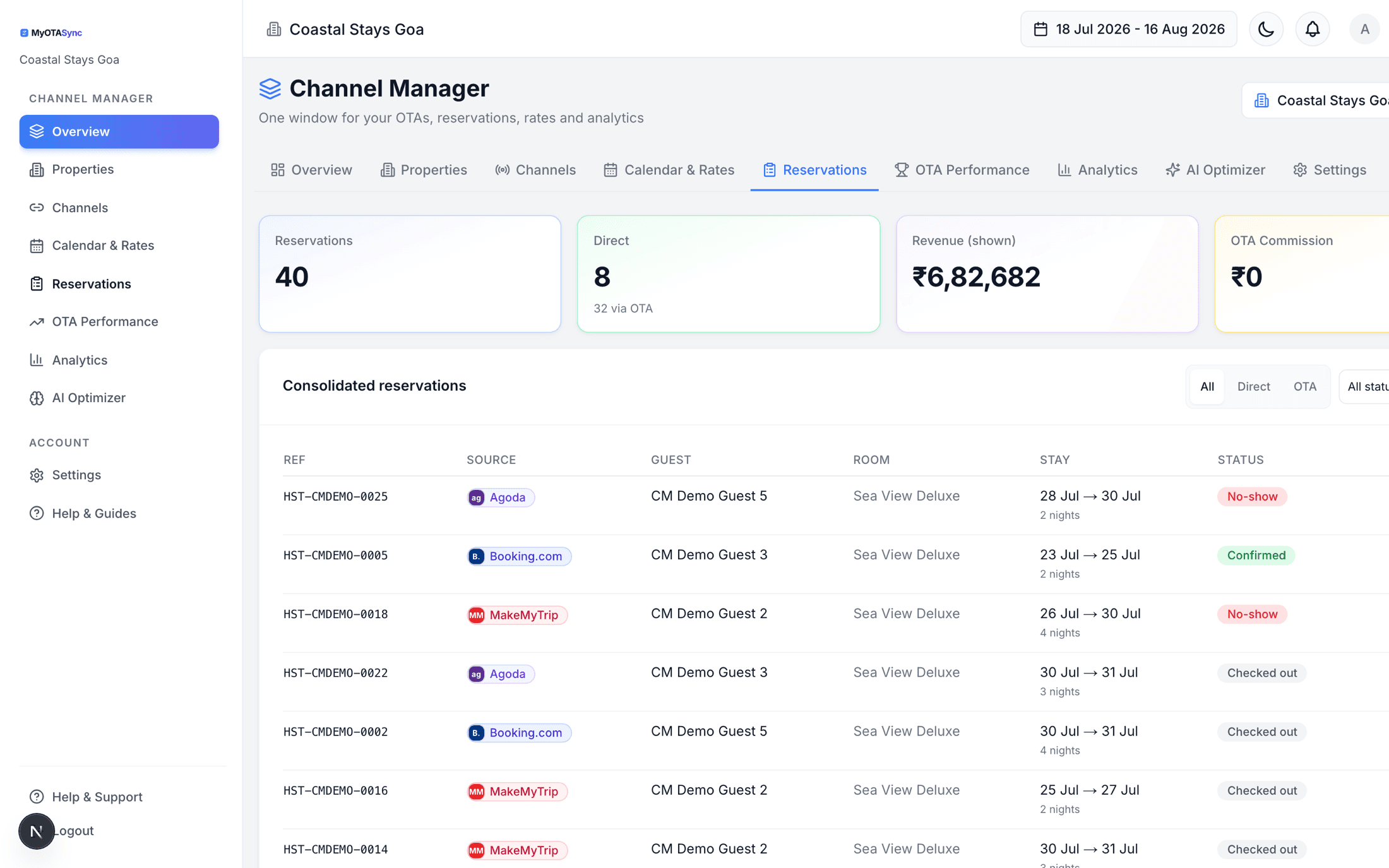
Task: Select the OTA reservations filter
Action: [x=1304, y=386]
